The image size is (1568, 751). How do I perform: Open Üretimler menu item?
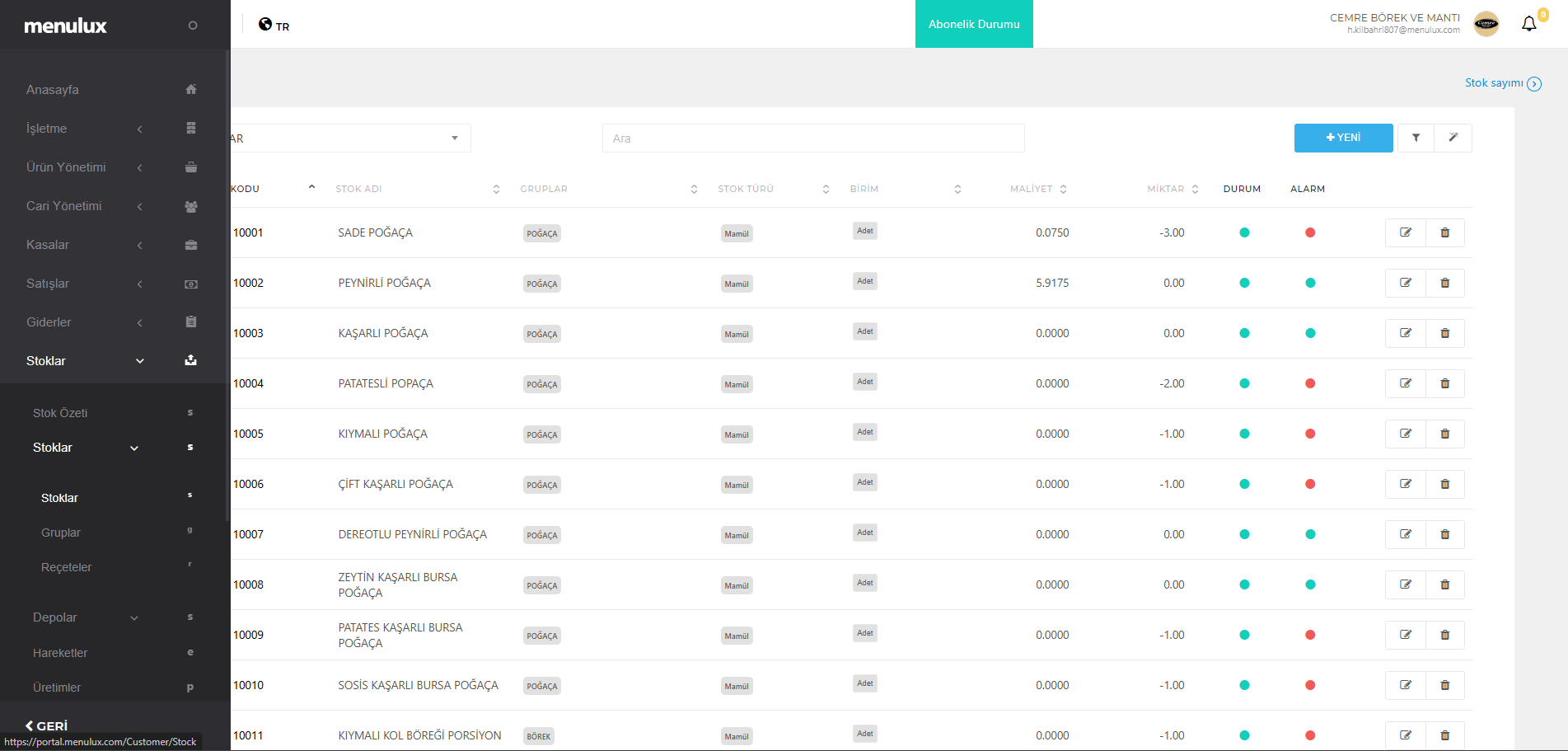coord(57,688)
